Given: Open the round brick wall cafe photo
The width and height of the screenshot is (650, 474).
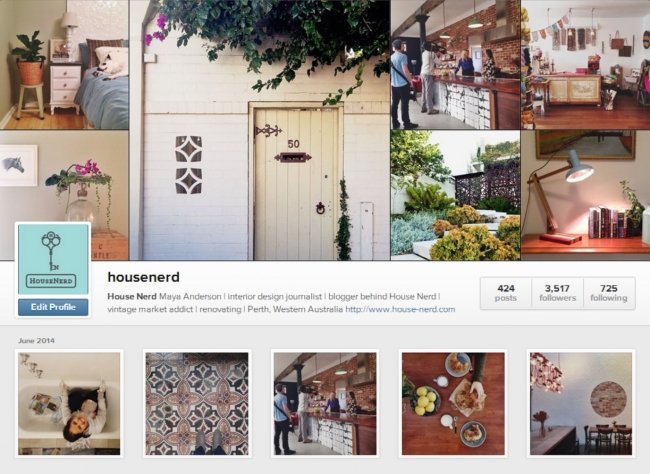Looking at the screenshot, I should point(581,404).
